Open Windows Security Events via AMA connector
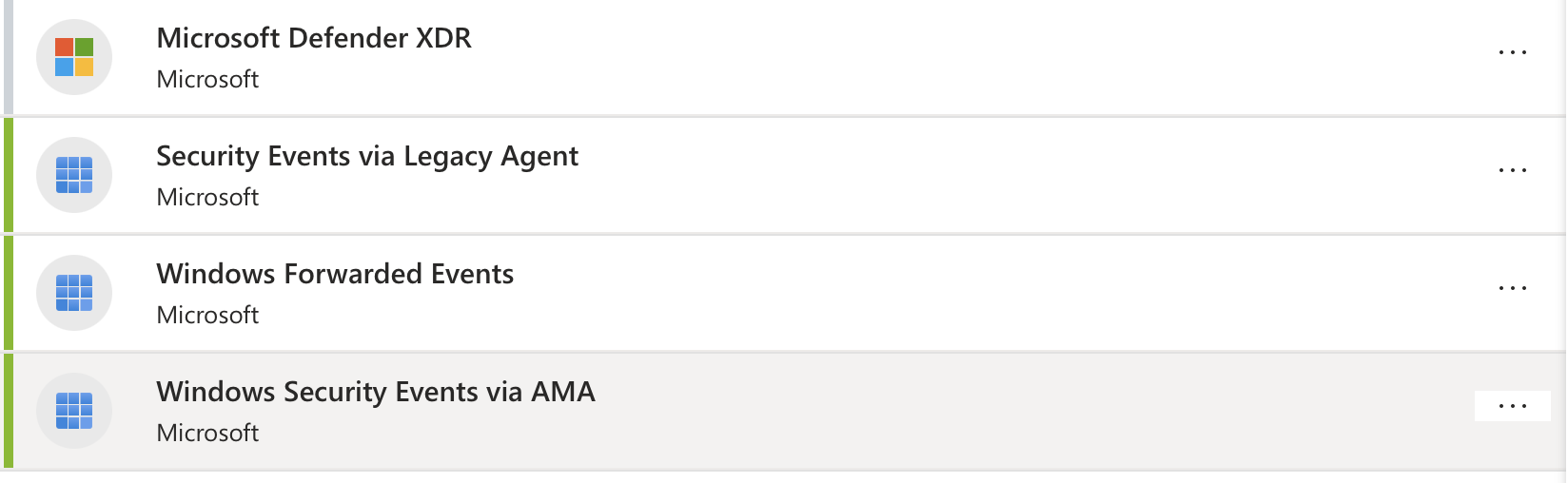 pyautogui.click(x=376, y=392)
